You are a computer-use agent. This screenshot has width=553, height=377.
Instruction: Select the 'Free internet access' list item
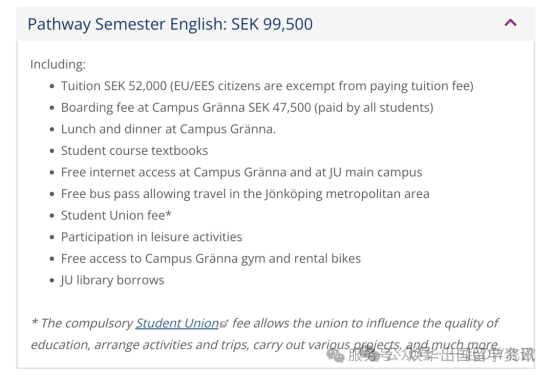coord(241,172)
